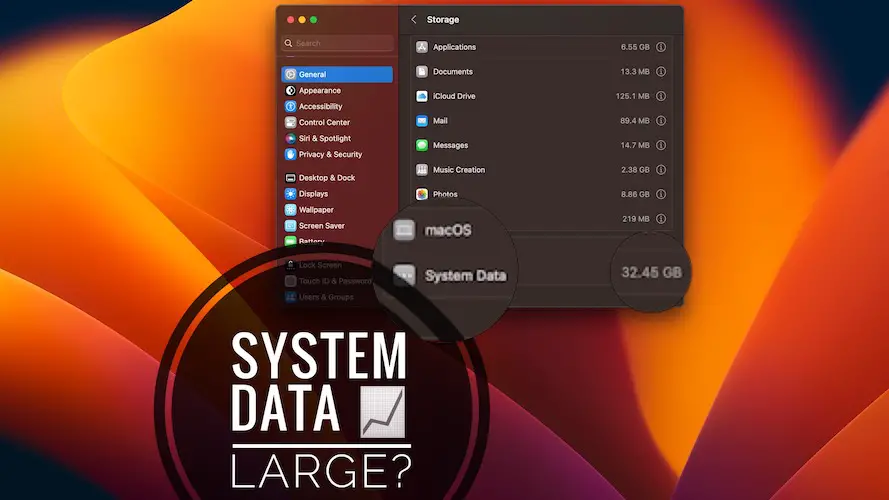Screen dimensions: 889x500
Task: Click the Search field in Settings sidebar
Action: [x=337, y=43]
